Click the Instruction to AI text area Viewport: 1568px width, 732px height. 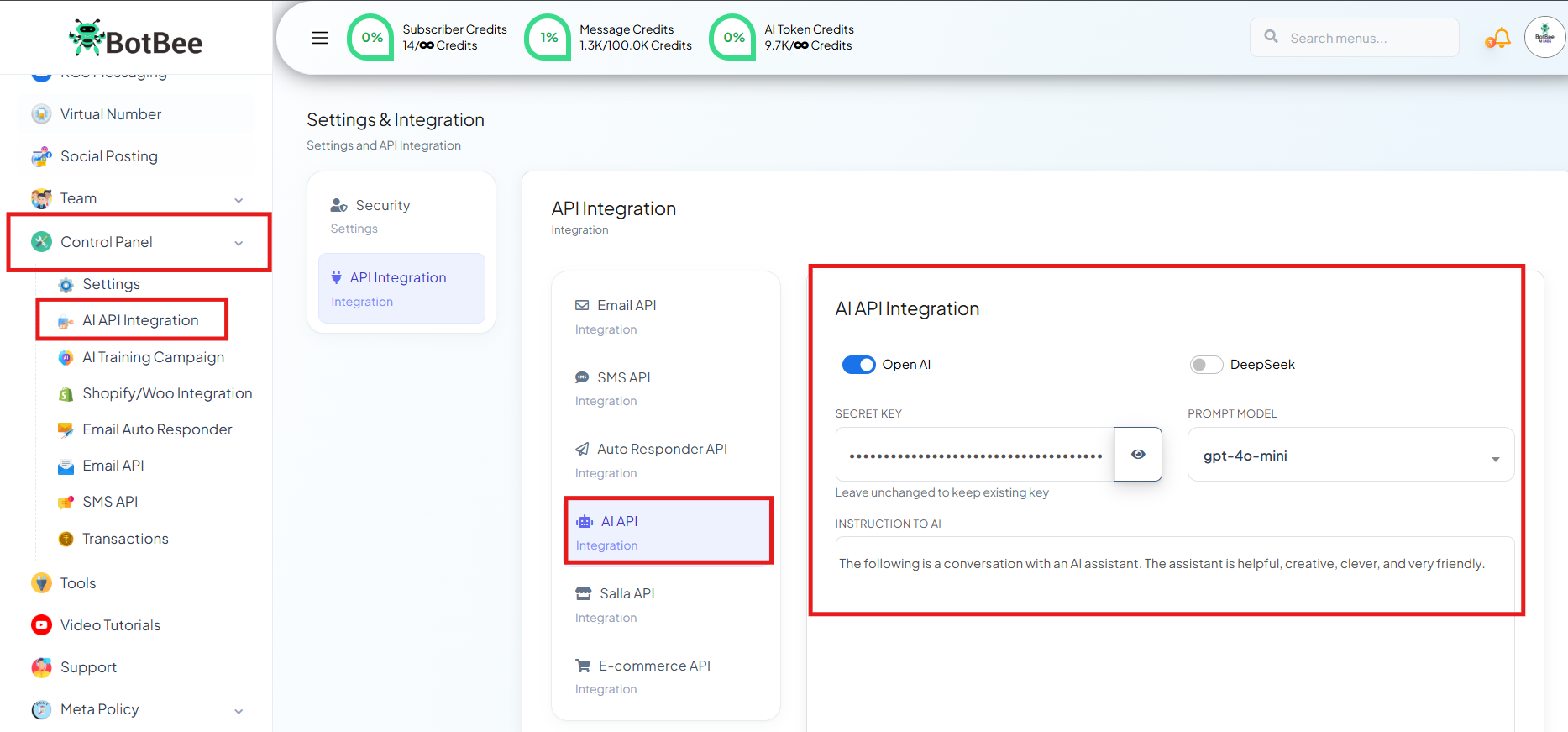click(1174, 635)
